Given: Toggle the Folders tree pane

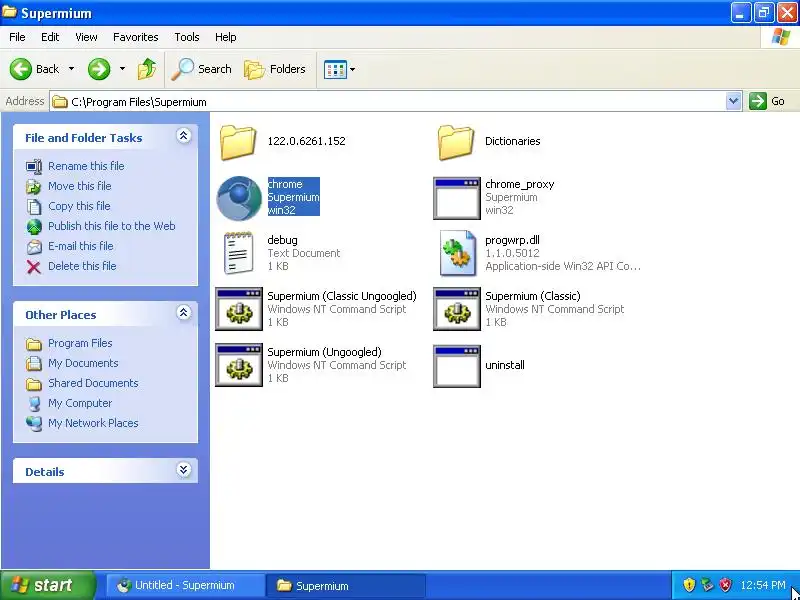Looking at the screenshot, I should 275,69.
